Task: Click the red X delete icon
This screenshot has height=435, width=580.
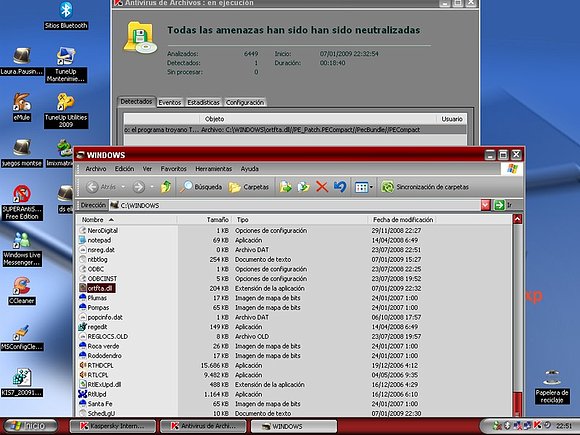Action: click(x=322, y=187)
